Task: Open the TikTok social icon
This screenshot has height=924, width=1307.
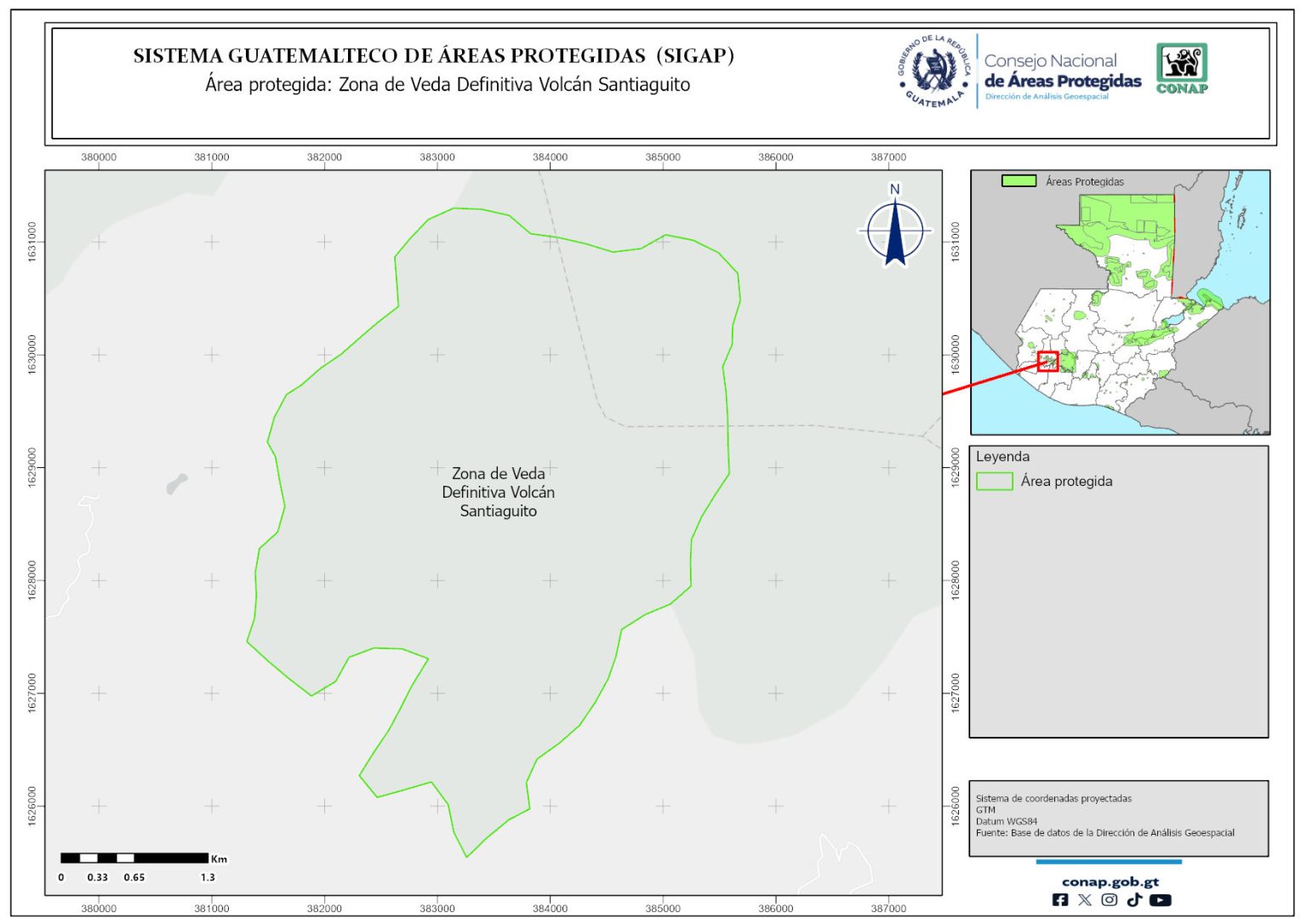Action: [x=1133, y=899]
